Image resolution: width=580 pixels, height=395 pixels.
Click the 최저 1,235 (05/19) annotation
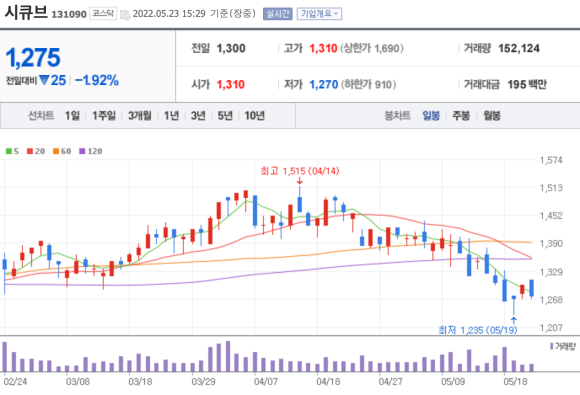pos(478,330)
